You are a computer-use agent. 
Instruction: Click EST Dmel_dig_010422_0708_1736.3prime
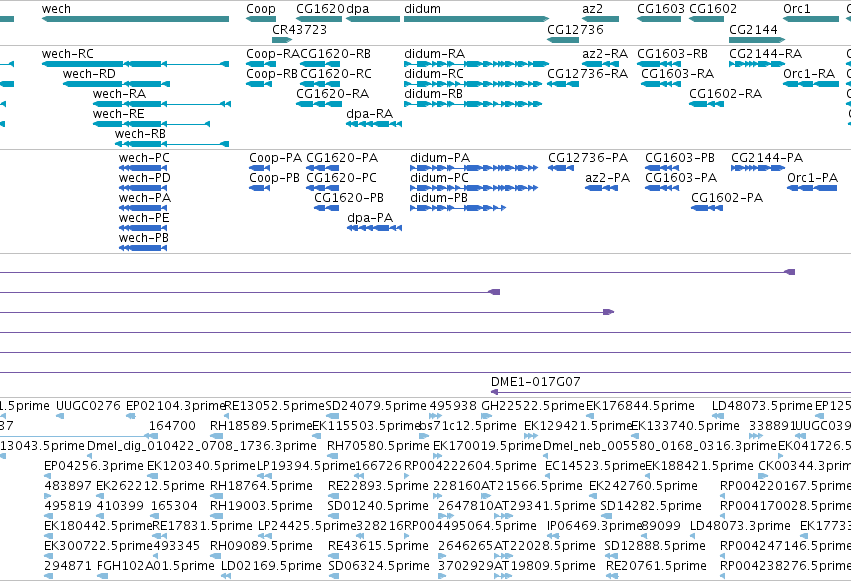click(90, 456)
